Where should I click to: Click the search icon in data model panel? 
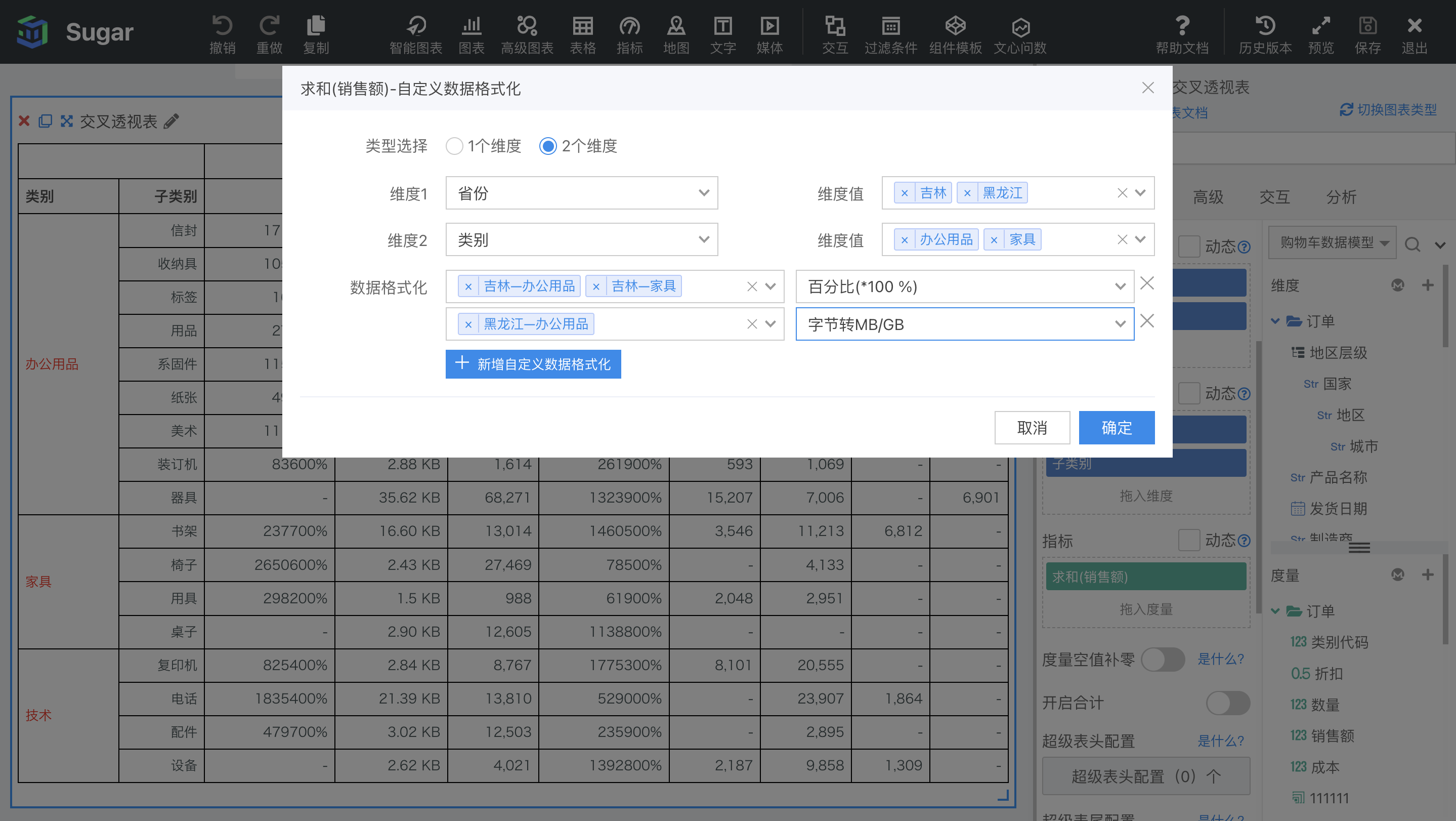1412,244
